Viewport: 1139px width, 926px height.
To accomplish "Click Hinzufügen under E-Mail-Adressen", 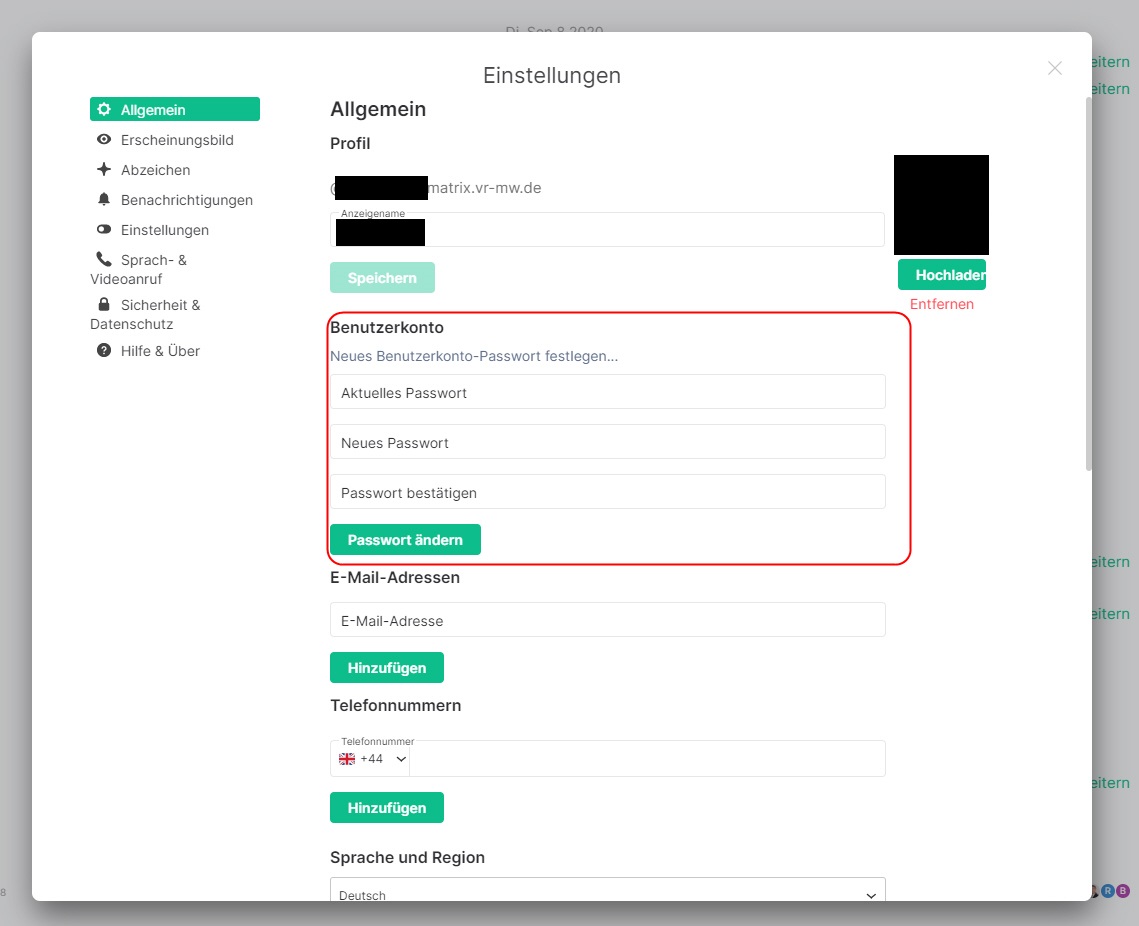I will point(387,667).
